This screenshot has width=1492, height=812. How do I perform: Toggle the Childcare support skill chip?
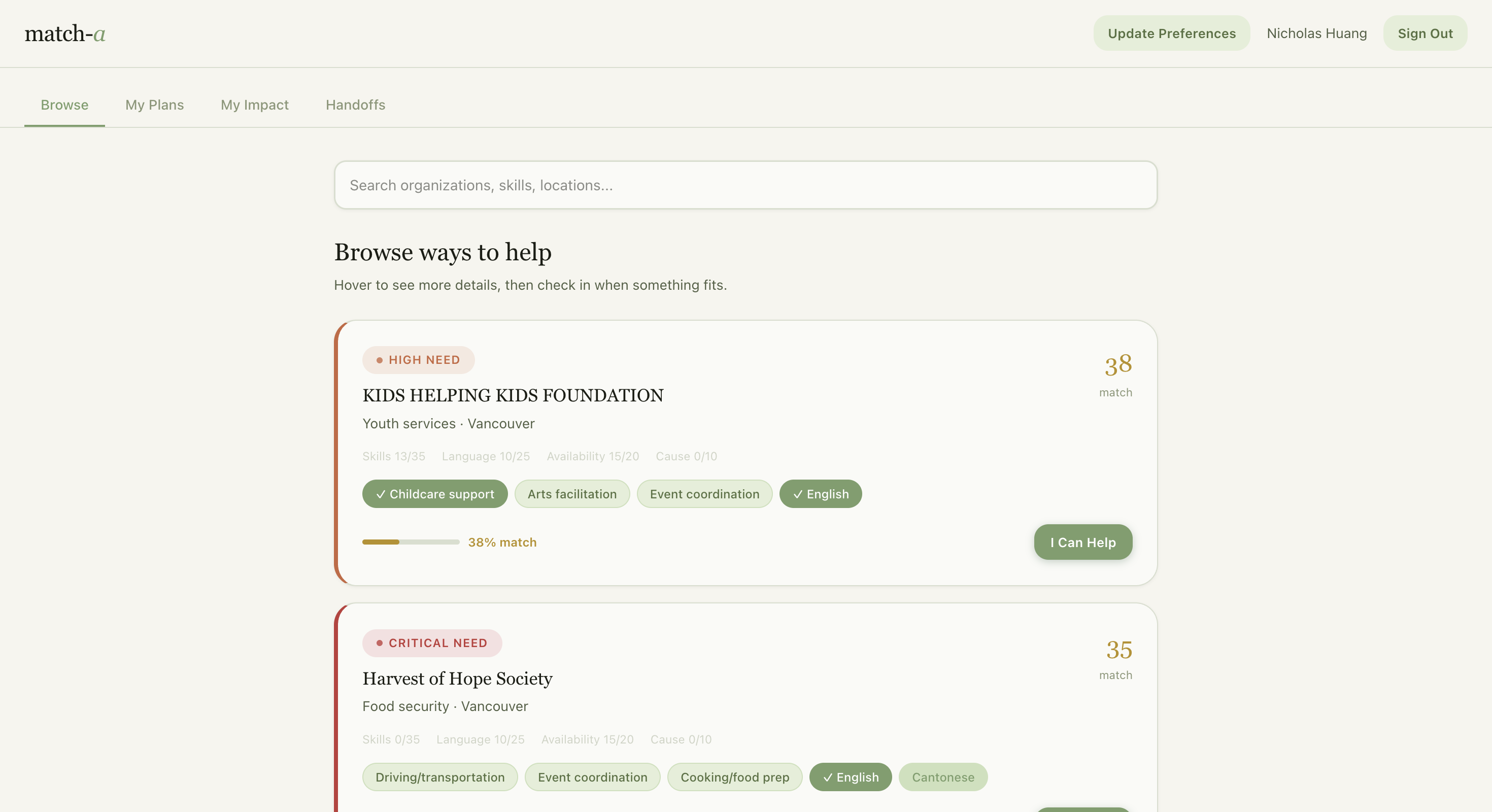tap(435, 494)
